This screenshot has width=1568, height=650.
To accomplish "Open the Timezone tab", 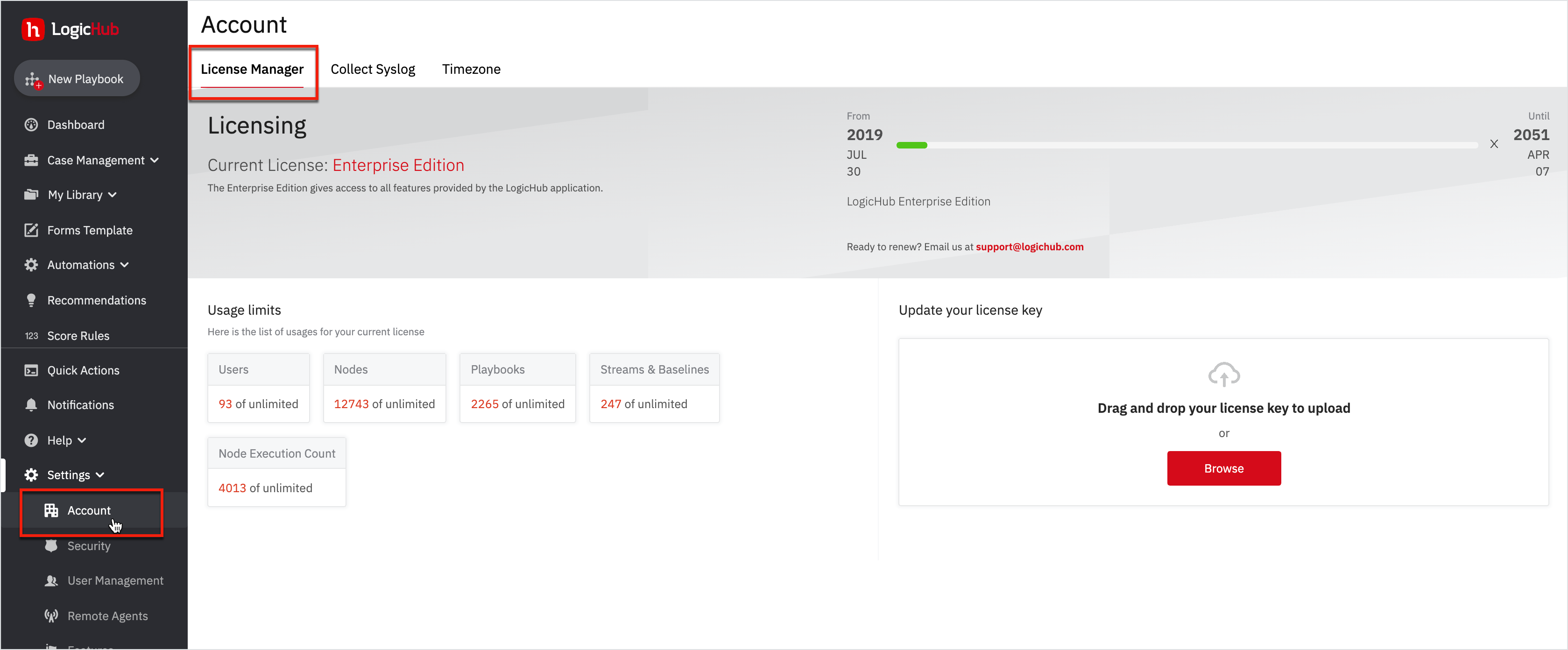I will point(471,69).
